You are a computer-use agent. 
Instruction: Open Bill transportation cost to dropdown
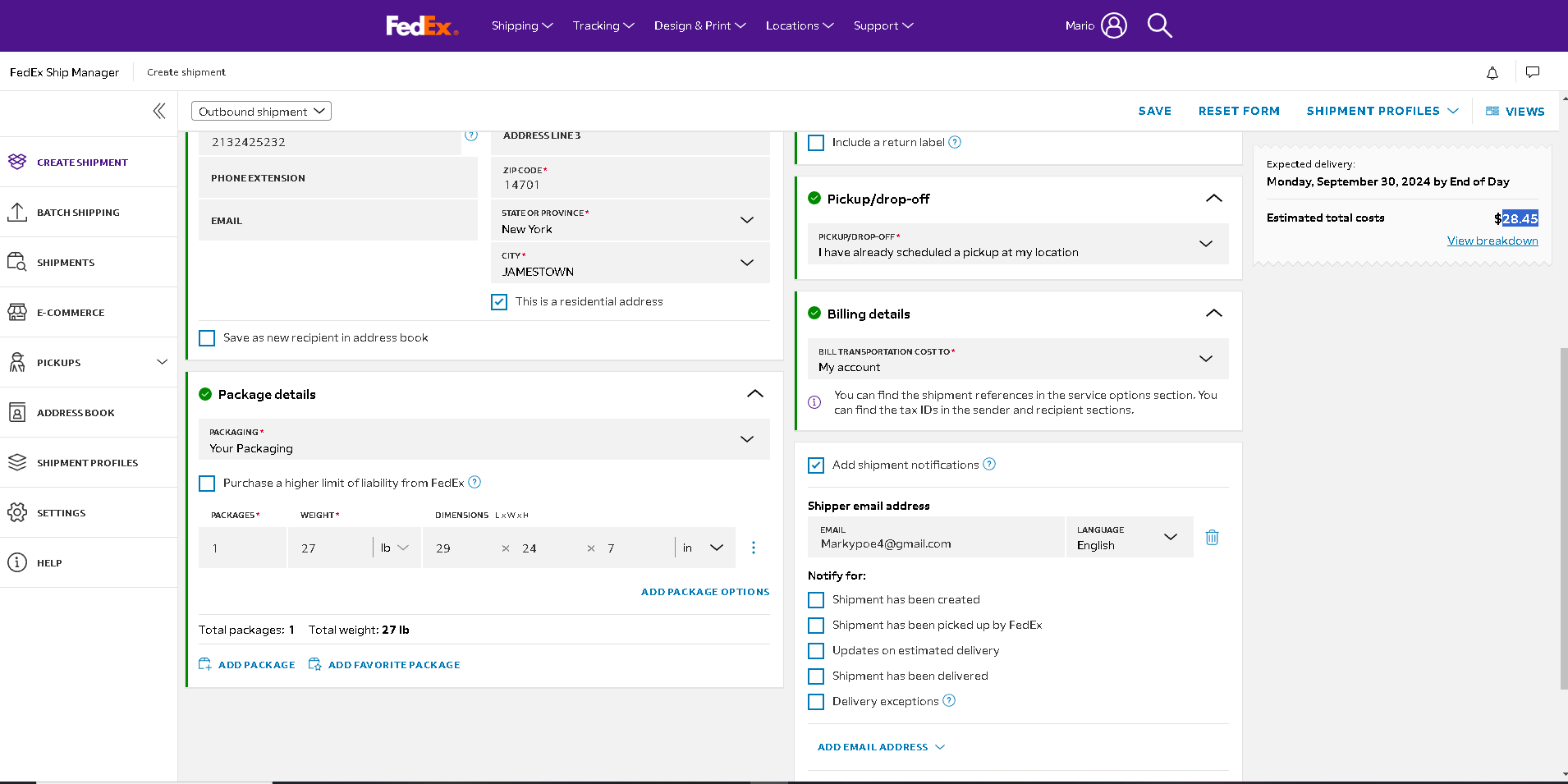coord(1018,359)
